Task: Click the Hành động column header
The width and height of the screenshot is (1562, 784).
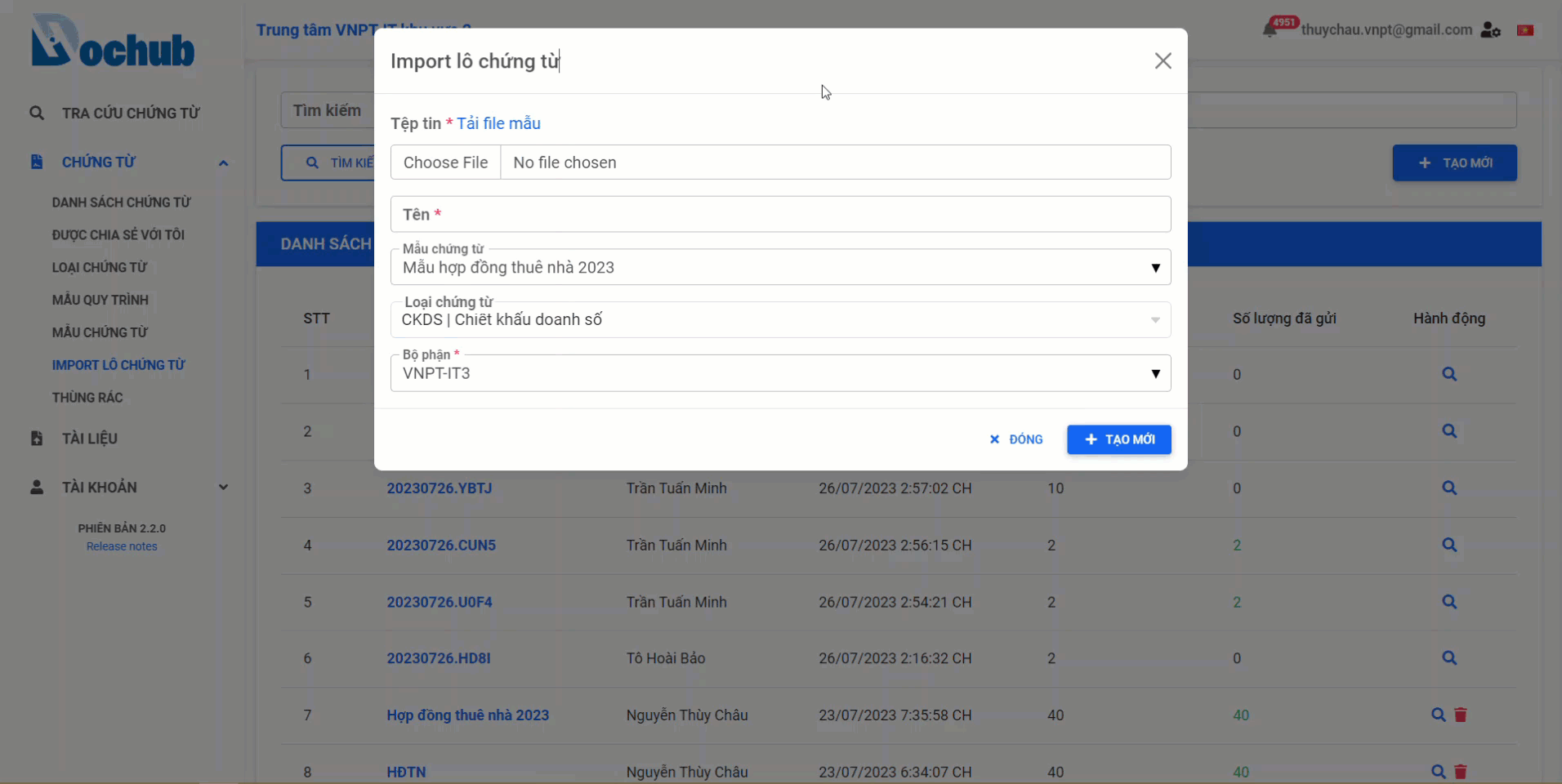Action: point(1449,318)
